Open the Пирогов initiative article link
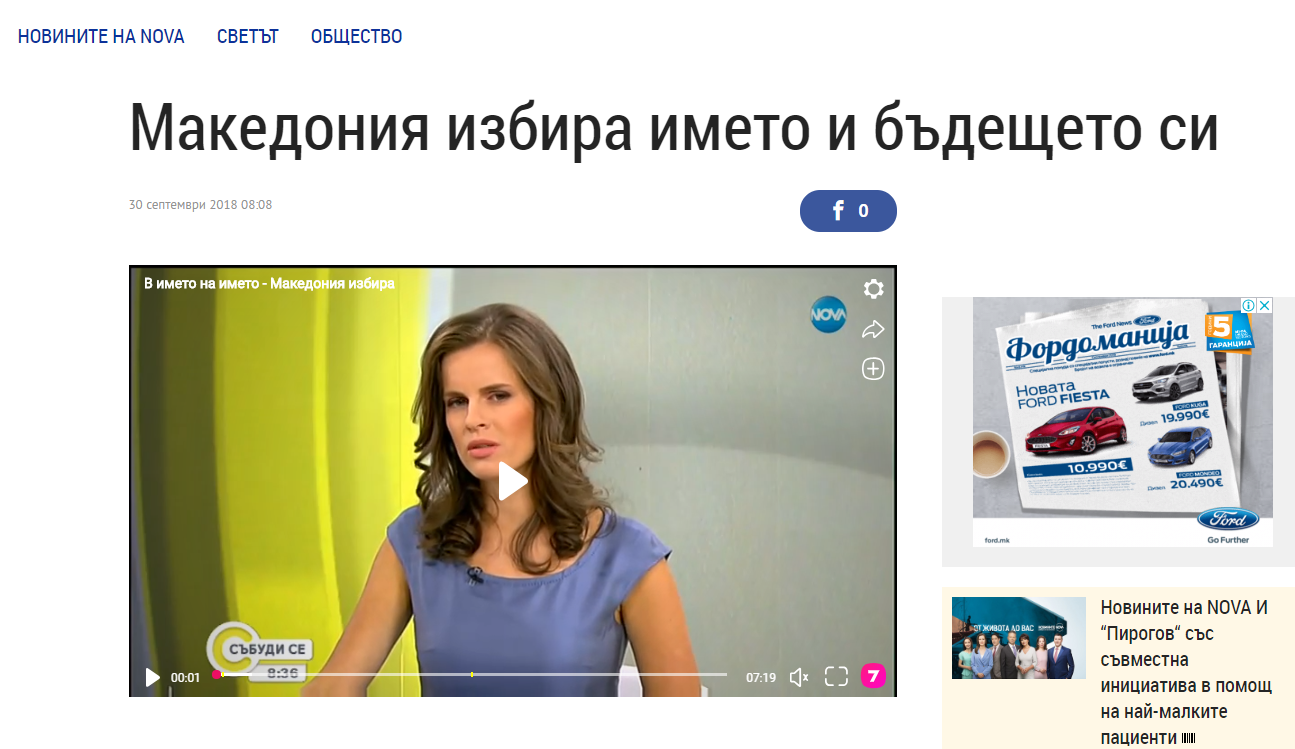The width and height of the screenshot is (1295, 749). [x=1187, y=672]
